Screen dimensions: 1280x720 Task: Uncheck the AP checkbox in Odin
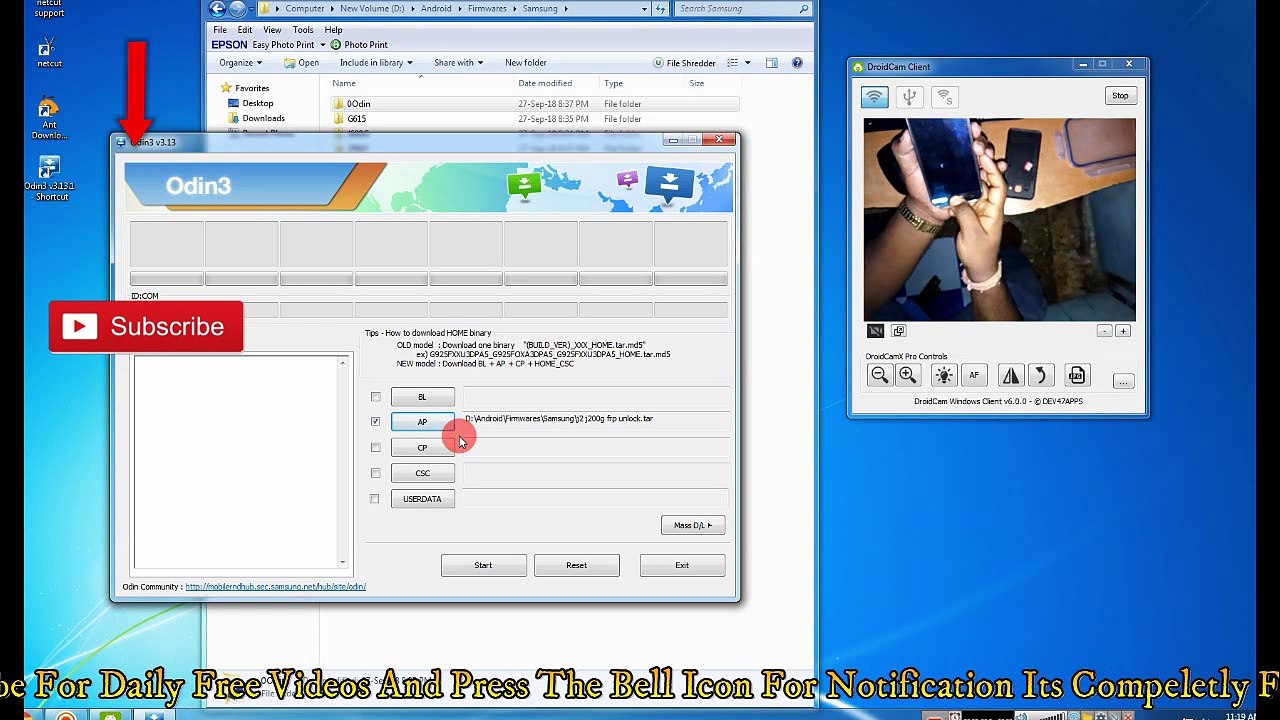pyautogui.click(x=375, y=422)
